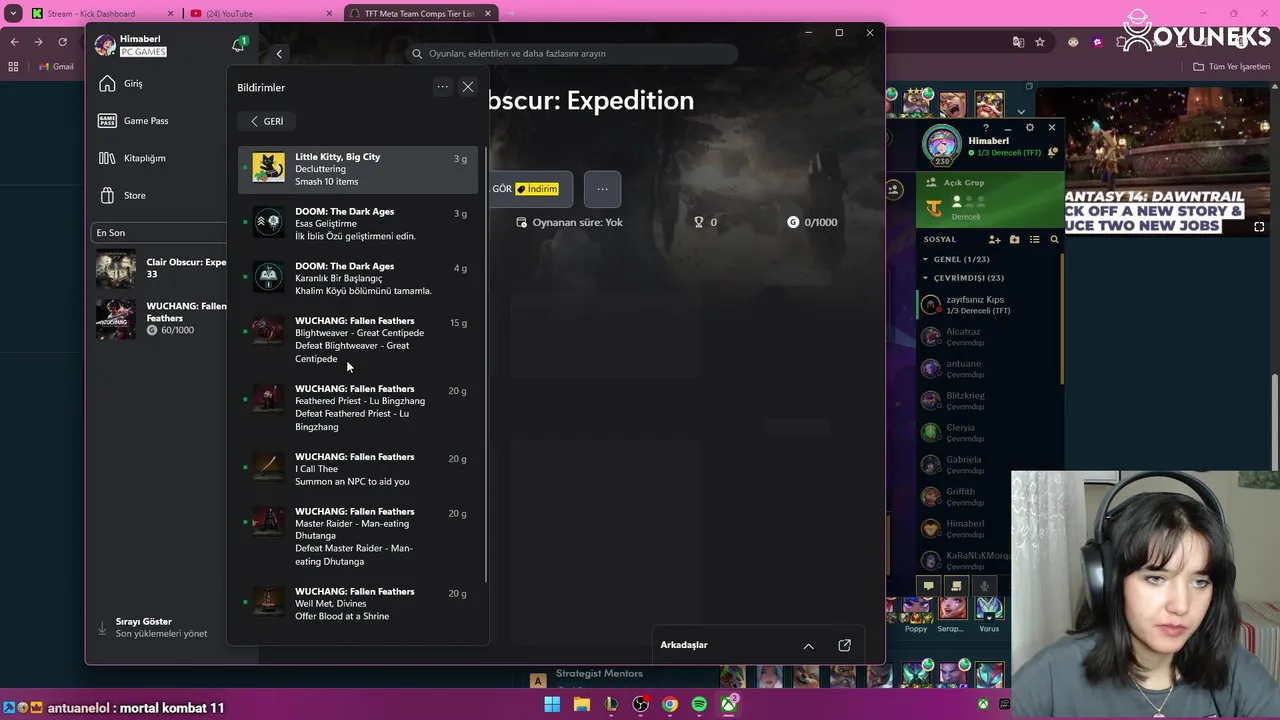Viewport: 1280px width, 720px height.
Task: Click the 0/1000 gamerscore indicator
Action: pyautogui.click(x=812, y=222)
